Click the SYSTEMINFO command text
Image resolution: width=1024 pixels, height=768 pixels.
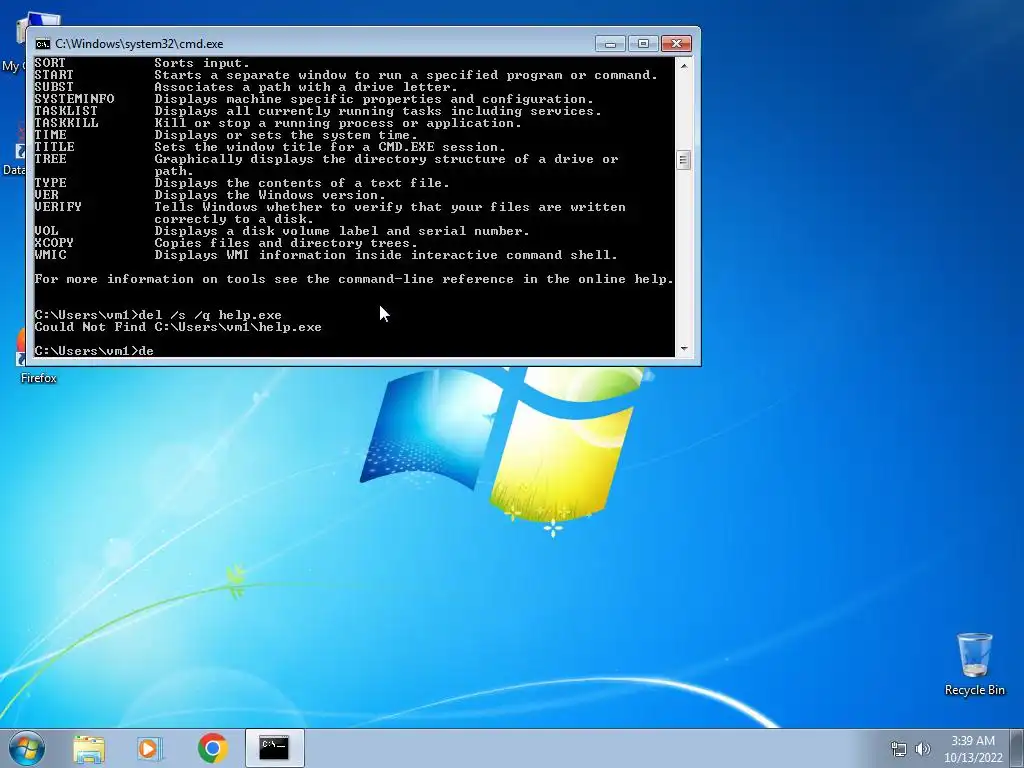74,99
